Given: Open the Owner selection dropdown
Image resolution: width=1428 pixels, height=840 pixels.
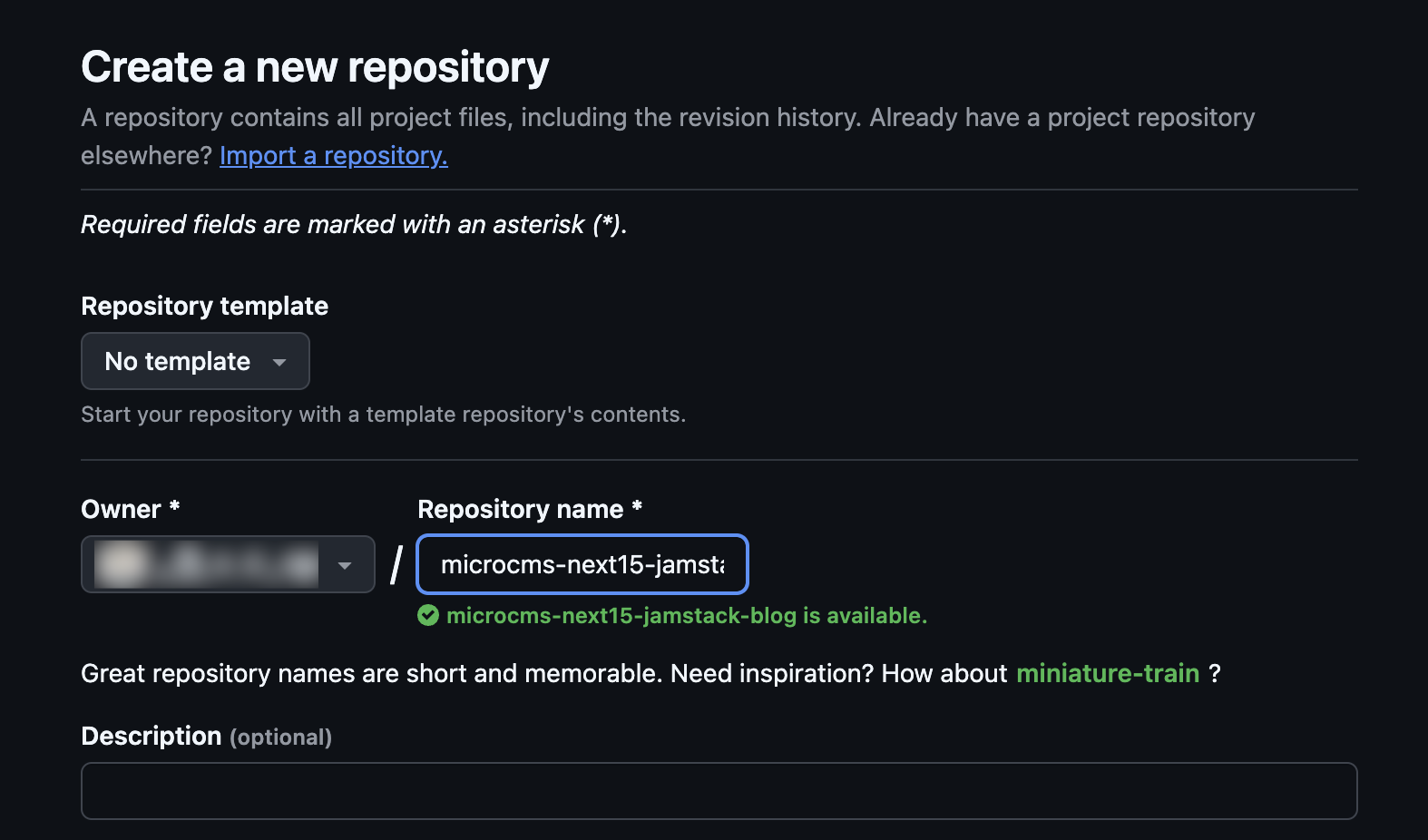Looking at the screenshot, I should pyautogui.click(x=228, y=564).
